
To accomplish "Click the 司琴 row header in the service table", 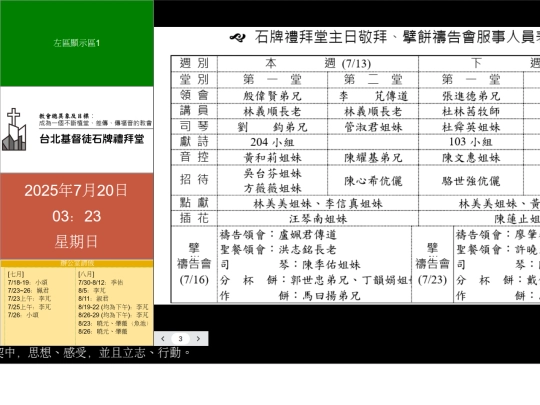I will pyautogui.click(x=194, y=126).
